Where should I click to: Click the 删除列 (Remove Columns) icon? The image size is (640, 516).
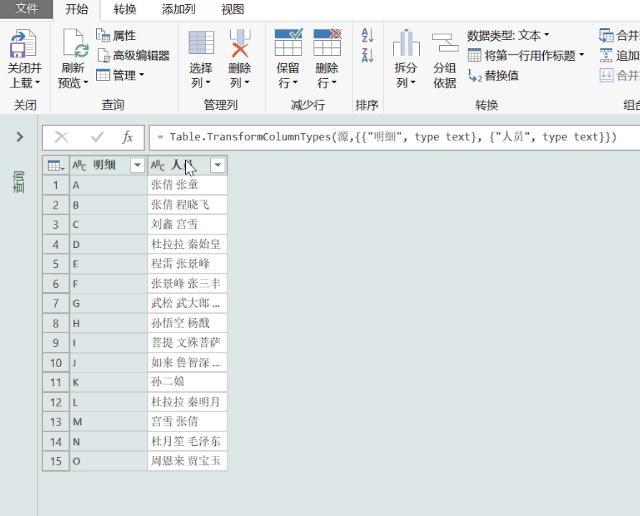tap(240, 42)
